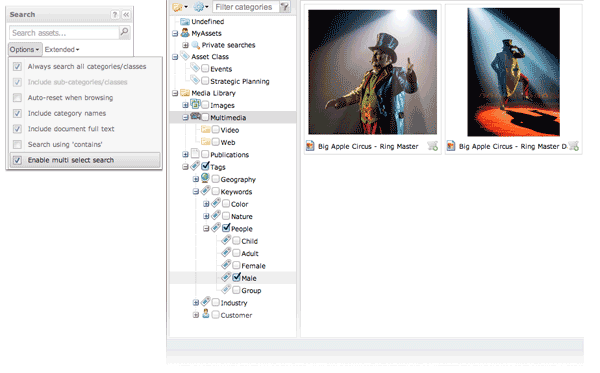The width and height of the screenshot is (600, 373).
Task: Open Big Apple Circus - Ring Master D title
Action: (x=513, y=146)
